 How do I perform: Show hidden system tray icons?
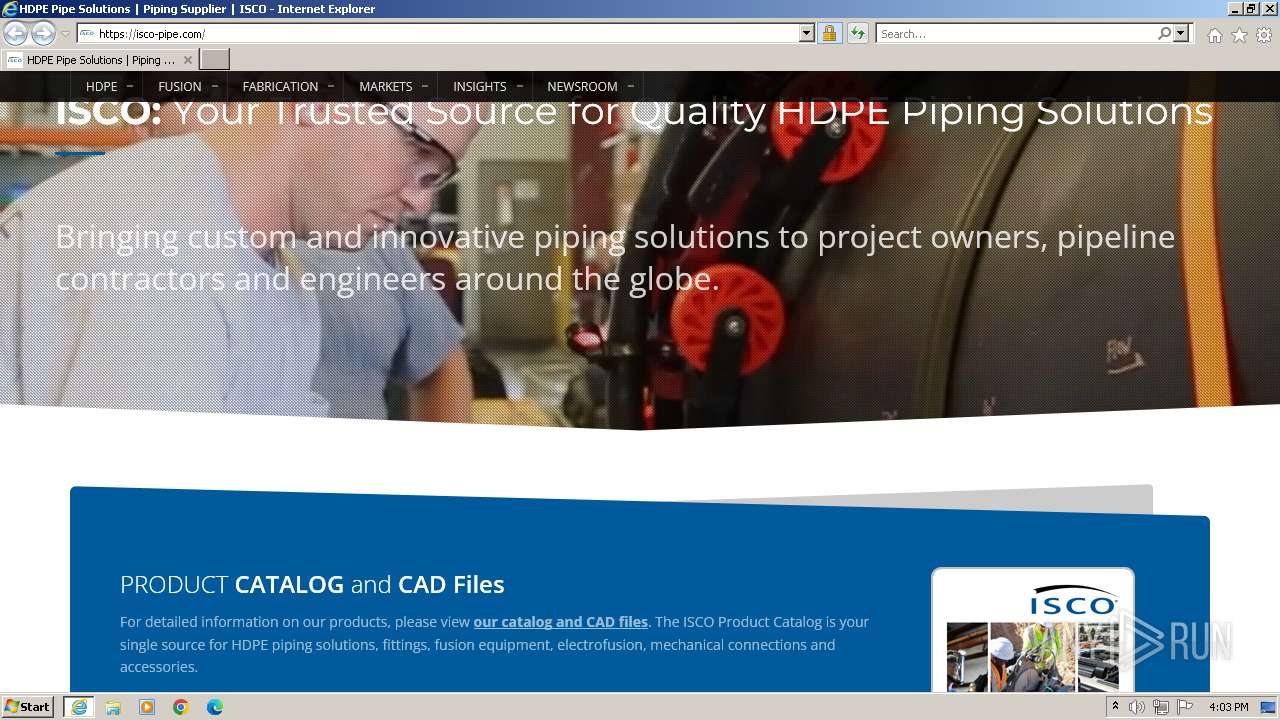(1115, 707)
